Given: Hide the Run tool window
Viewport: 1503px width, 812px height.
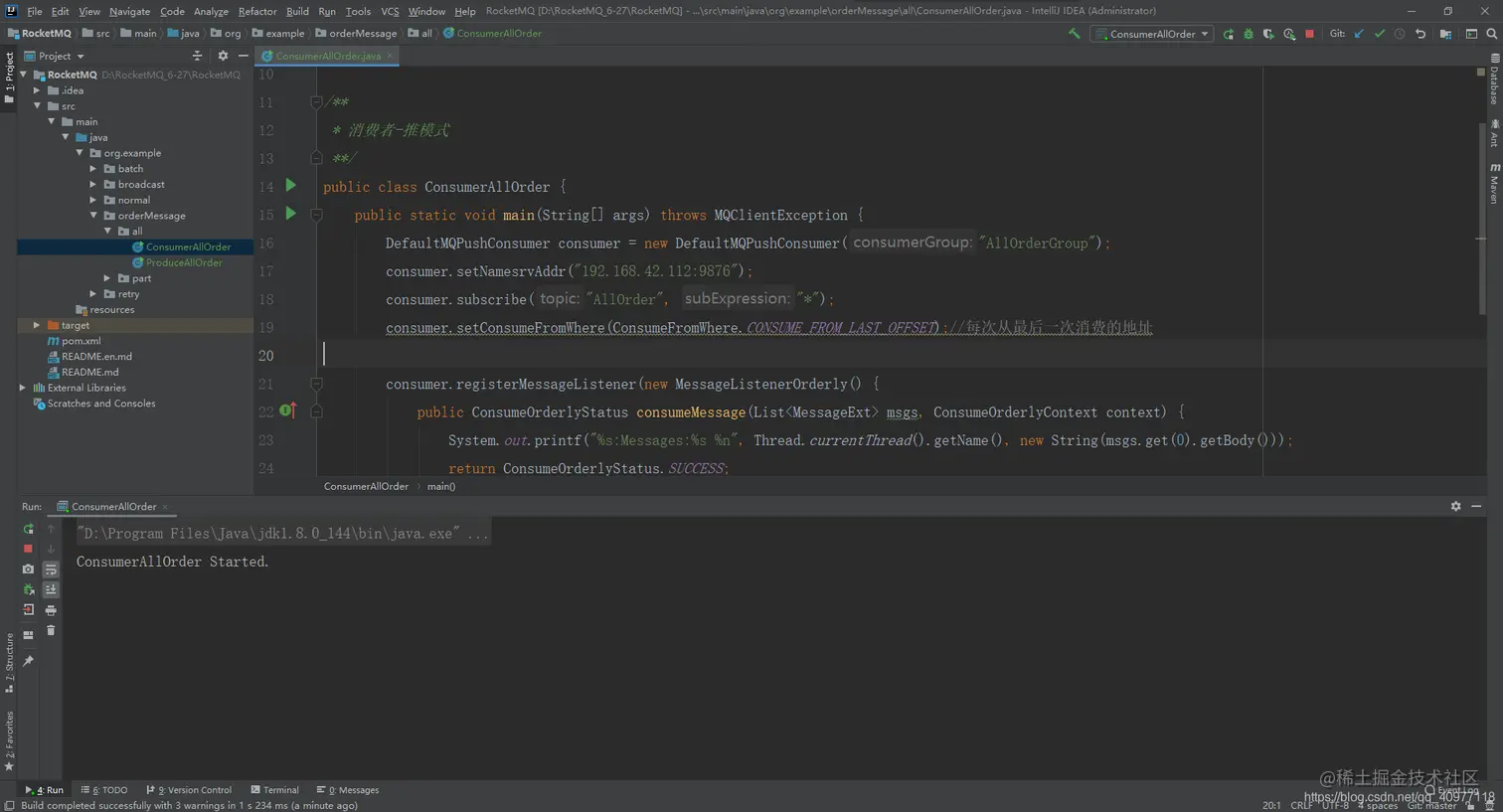Looking at the screenshot, I should [1477, 506].
